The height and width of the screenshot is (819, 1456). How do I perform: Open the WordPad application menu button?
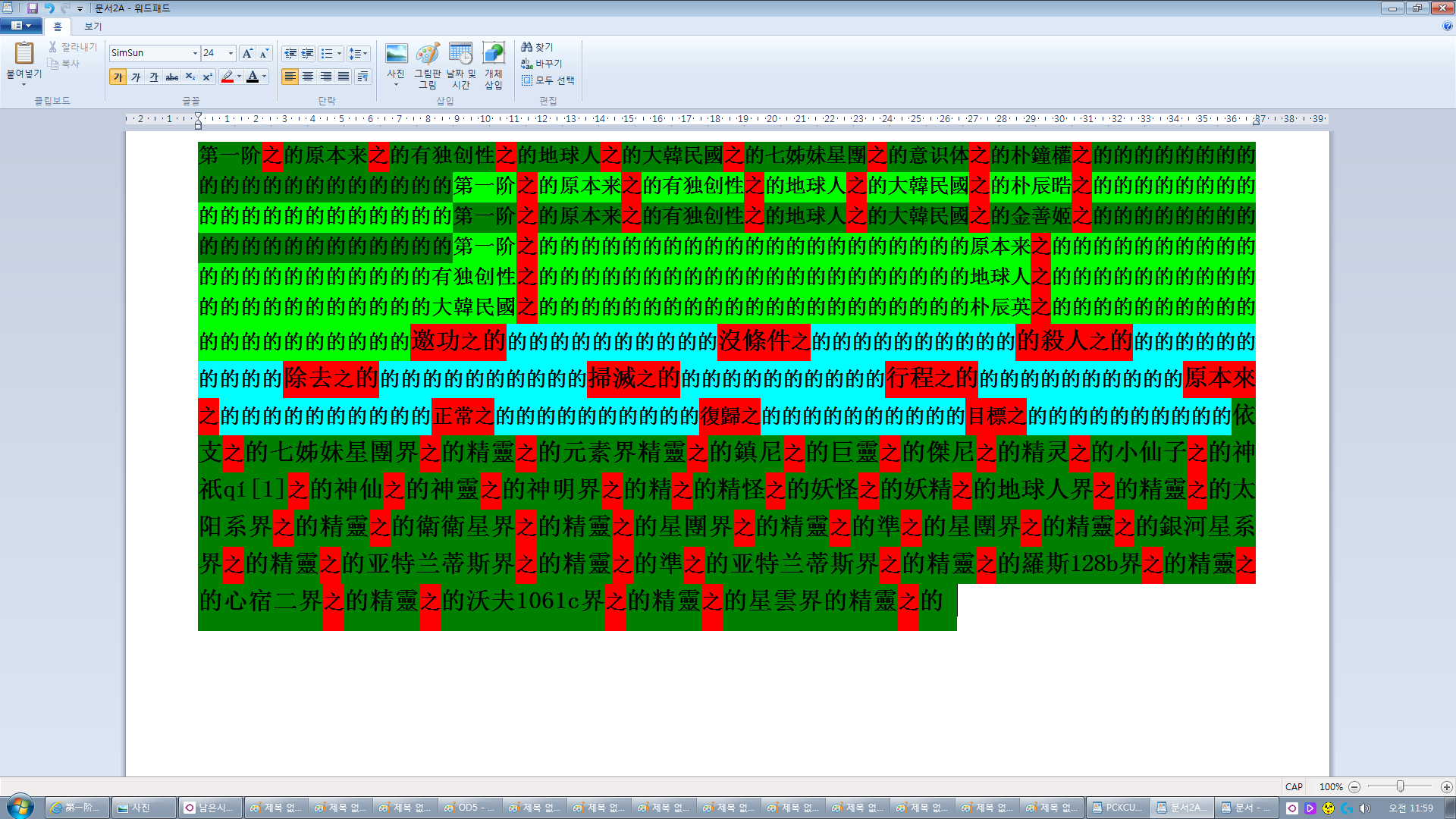[x=20, y=26]
